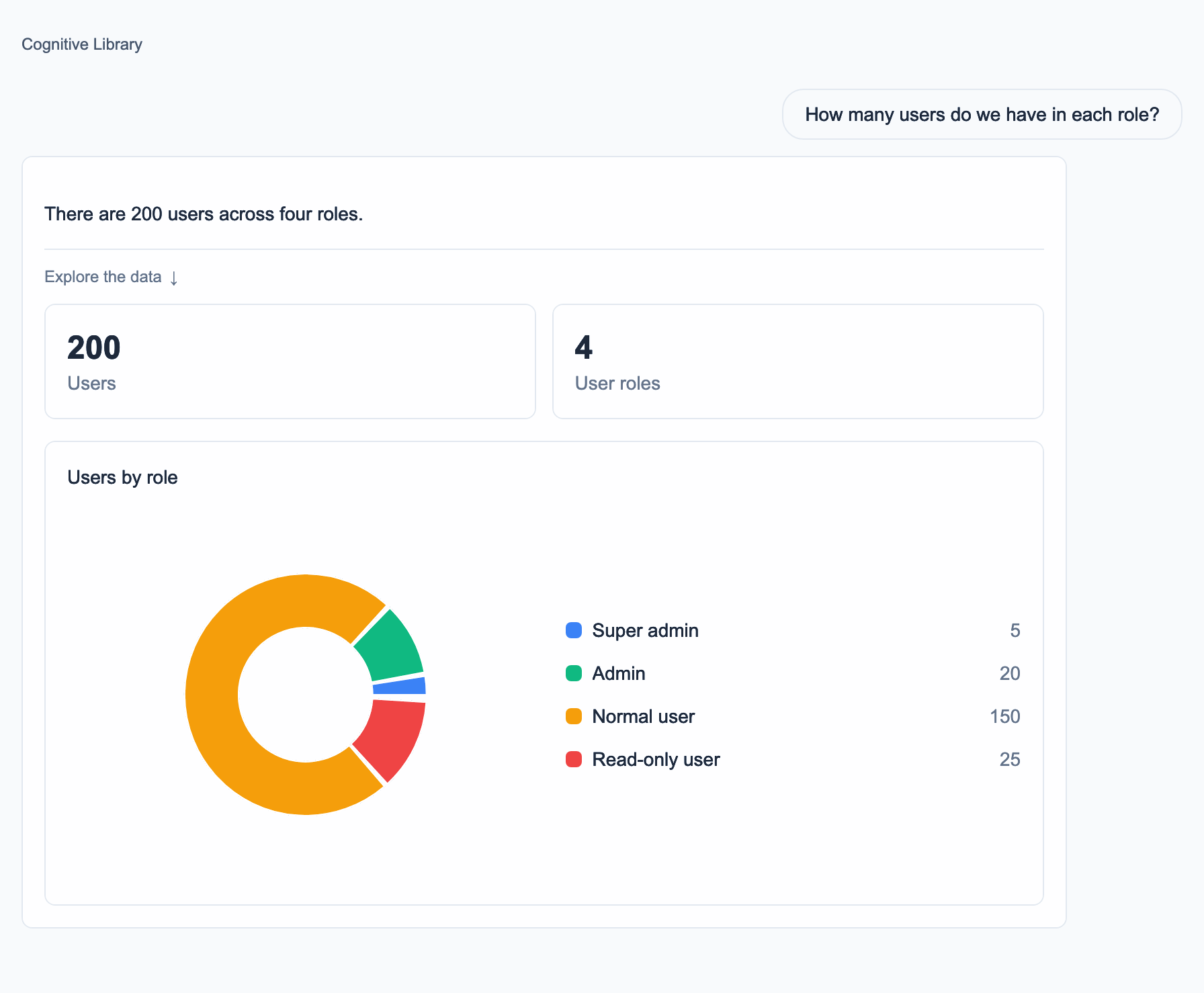This screenshot has height=993, width=1204.
Task: Click the Cognitive Library title
Action: pyautogui.click(x=82, y=44)
